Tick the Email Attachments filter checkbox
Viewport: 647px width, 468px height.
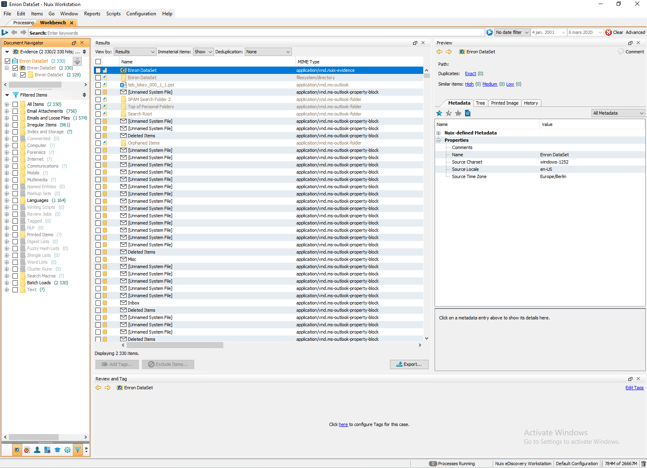click(15, 111)
